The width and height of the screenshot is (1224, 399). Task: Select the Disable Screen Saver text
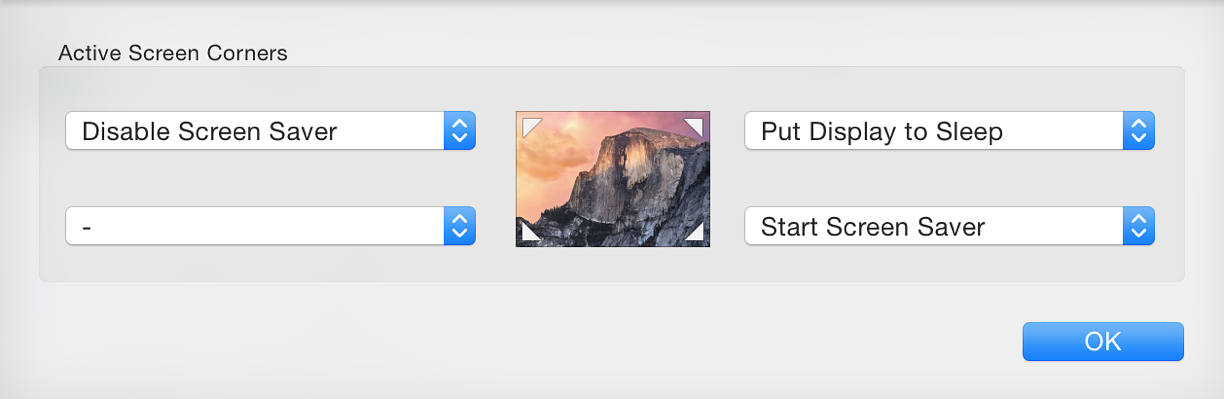(x=210, y=131)
